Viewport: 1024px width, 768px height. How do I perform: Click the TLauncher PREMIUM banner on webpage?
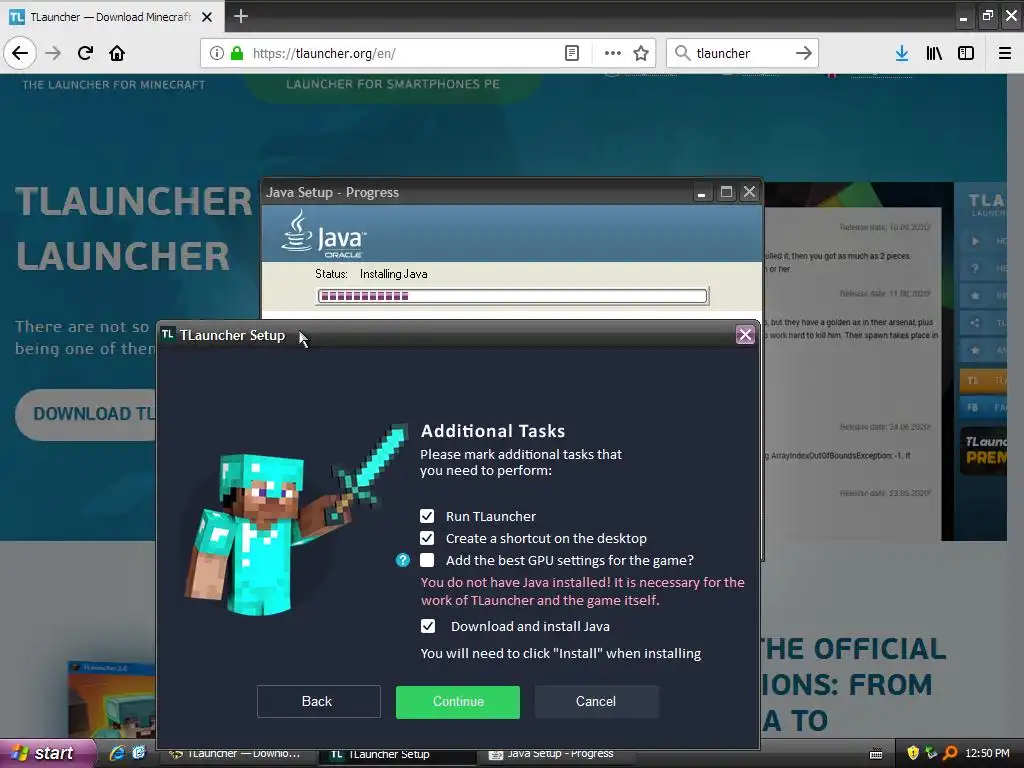pos(984,451)
